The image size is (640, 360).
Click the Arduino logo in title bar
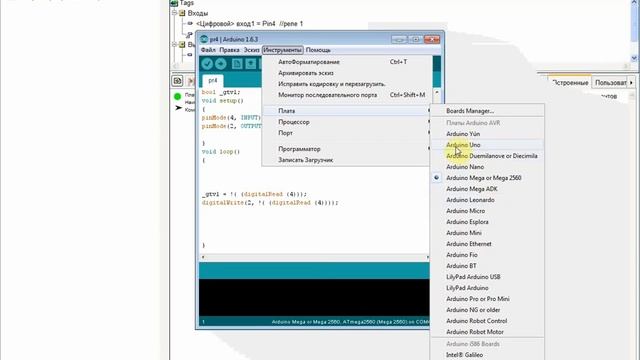click(x=204, y=39)
